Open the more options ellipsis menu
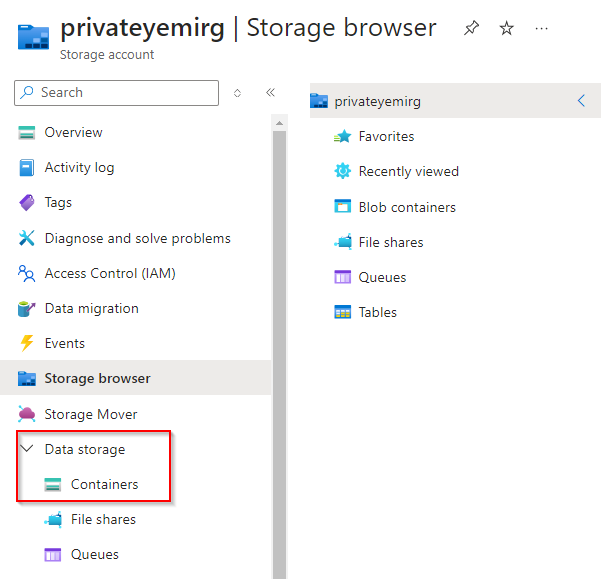This screenshot has width=601, height=579. (541, 29)
